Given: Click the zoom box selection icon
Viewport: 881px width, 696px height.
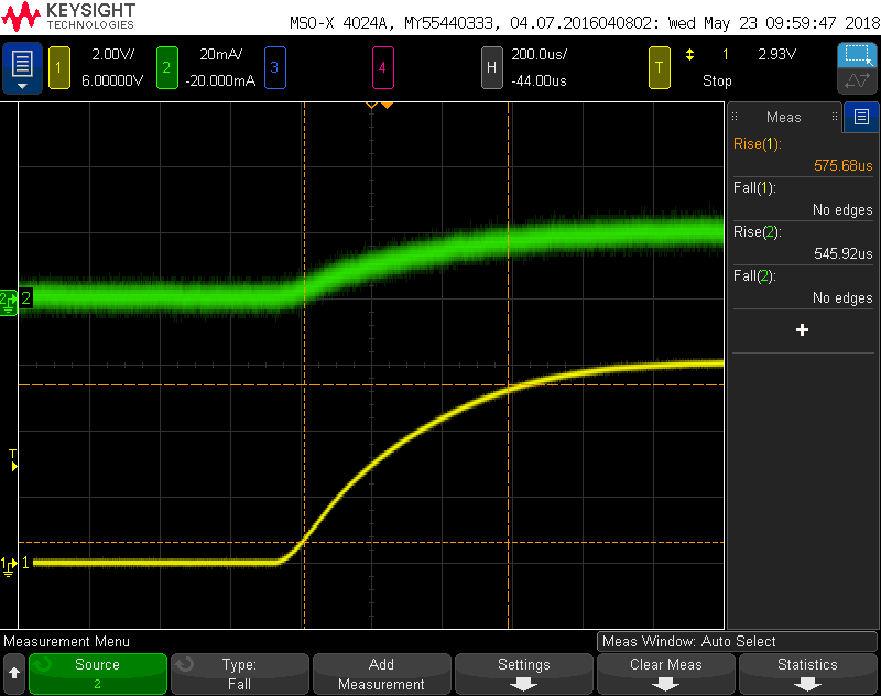Looking at the screenshot, I should (x=857, y=55).
